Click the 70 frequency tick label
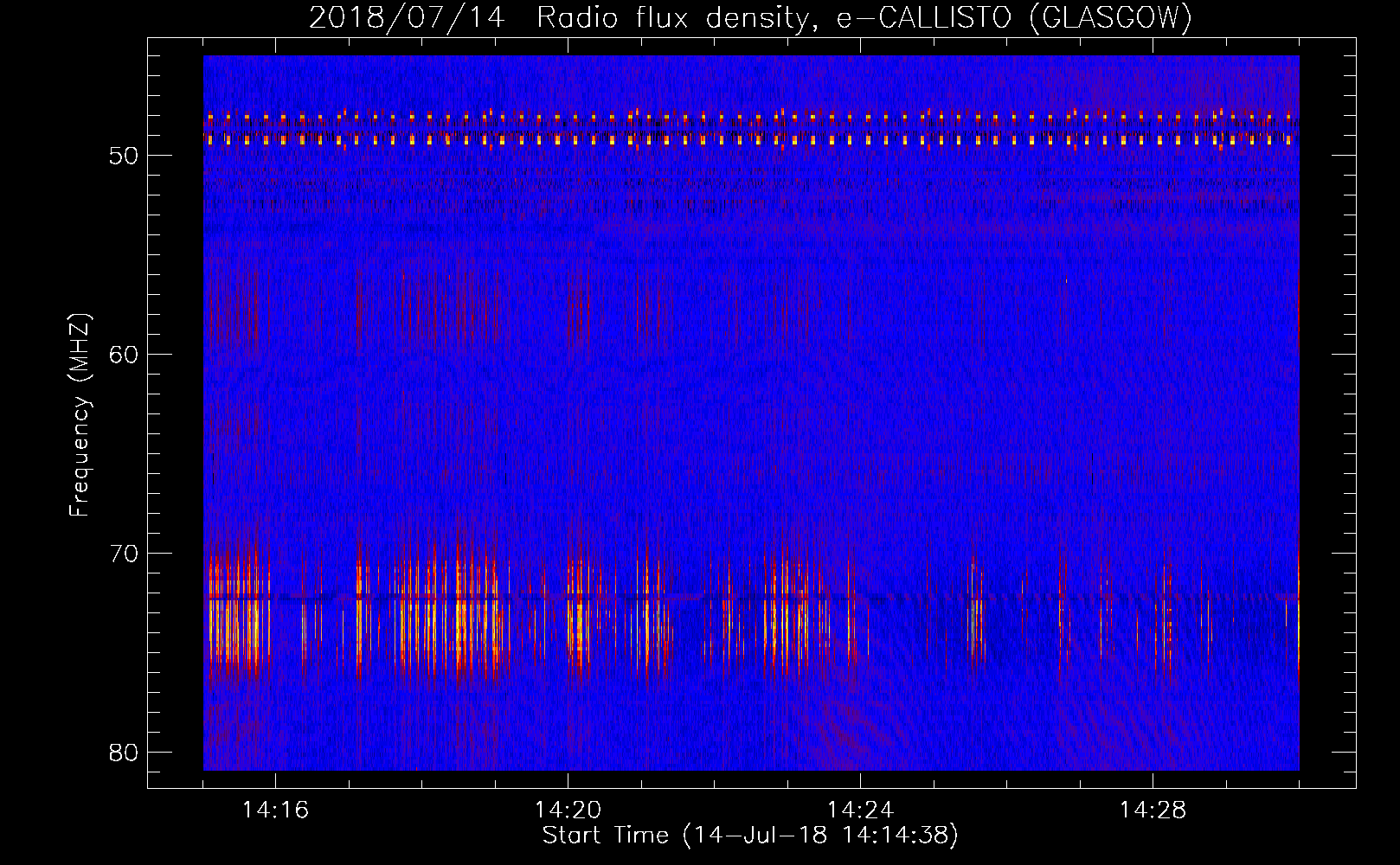Screen dimensions: 1400x865 point(125,554)
